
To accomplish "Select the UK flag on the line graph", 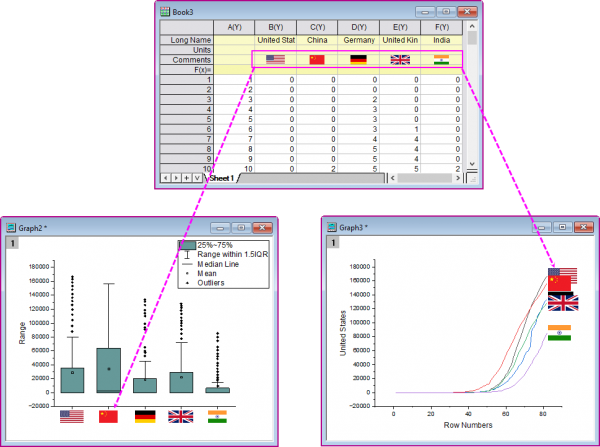I will (x=561, y=302).
